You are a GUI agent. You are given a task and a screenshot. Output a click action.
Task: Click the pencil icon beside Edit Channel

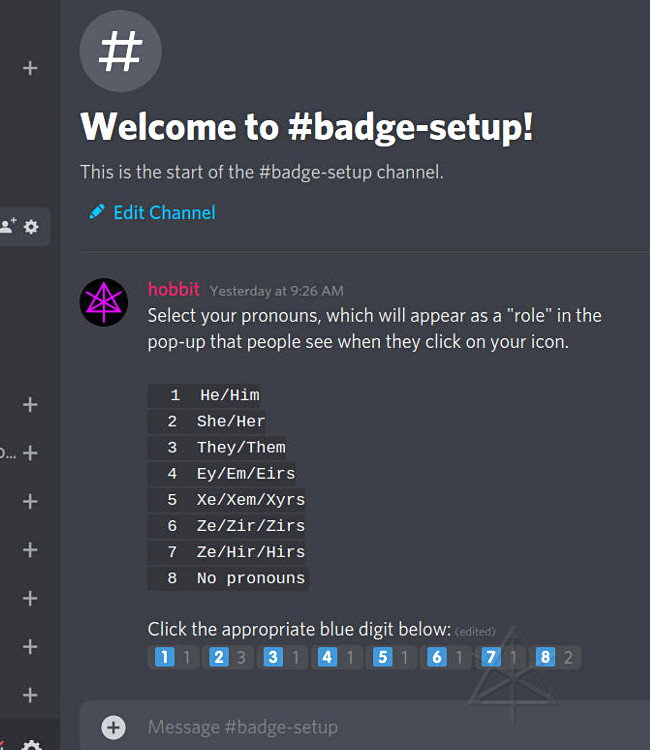97,212
